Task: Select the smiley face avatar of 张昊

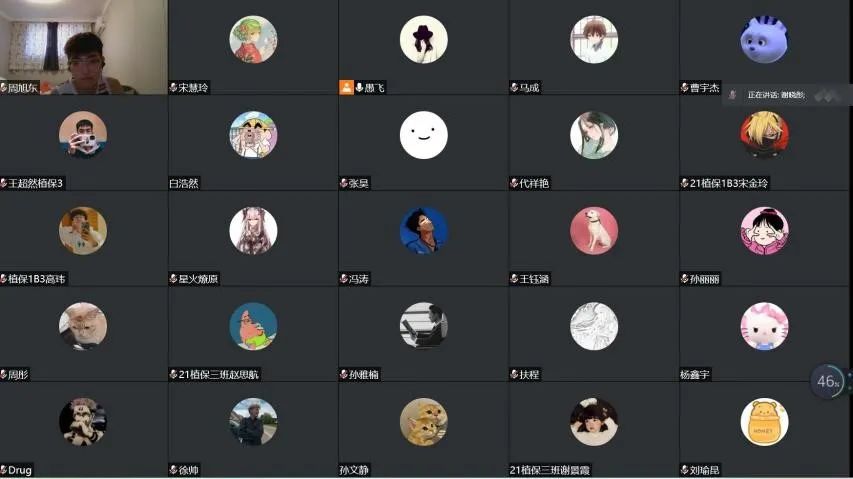Action: click(423, 135)
